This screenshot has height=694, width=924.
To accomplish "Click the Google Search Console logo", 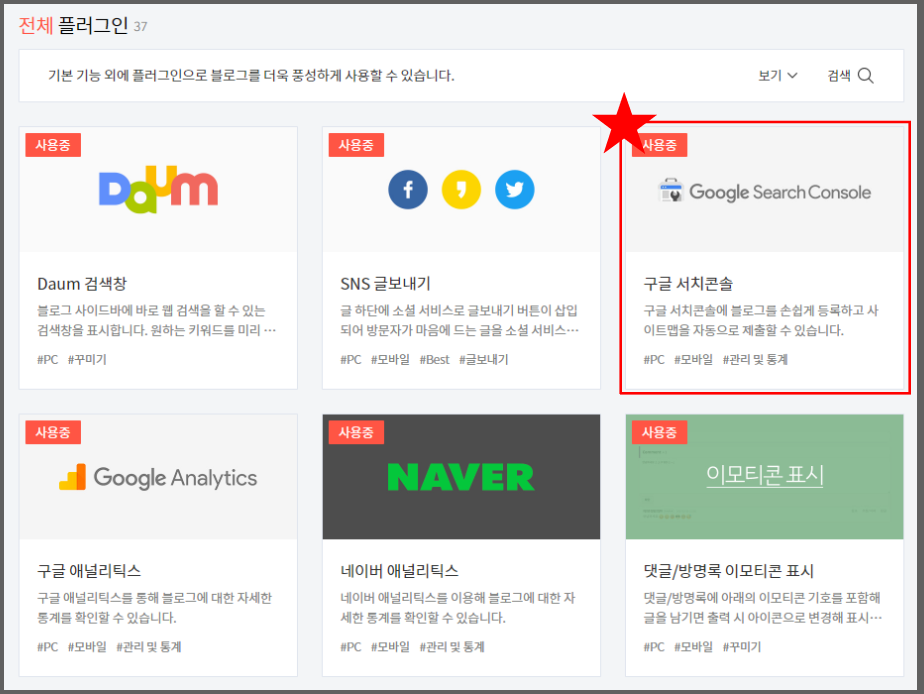I will [x=764, y=191].
